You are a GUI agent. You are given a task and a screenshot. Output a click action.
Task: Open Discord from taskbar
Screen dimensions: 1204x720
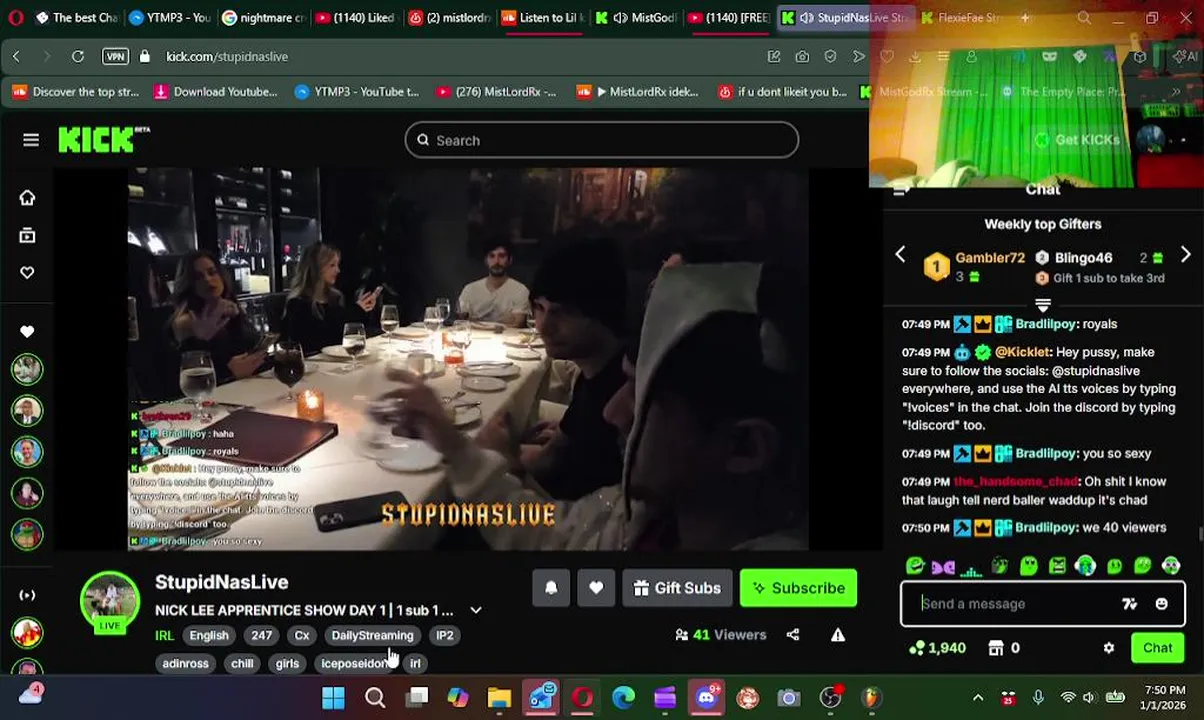(706, 698)
